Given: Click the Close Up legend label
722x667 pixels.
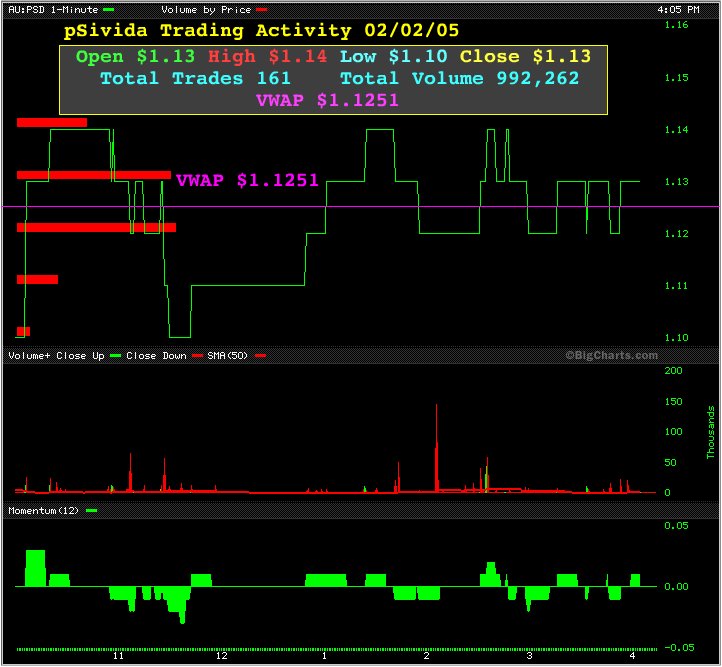Looking at the screenshot, I should [80, 356].
